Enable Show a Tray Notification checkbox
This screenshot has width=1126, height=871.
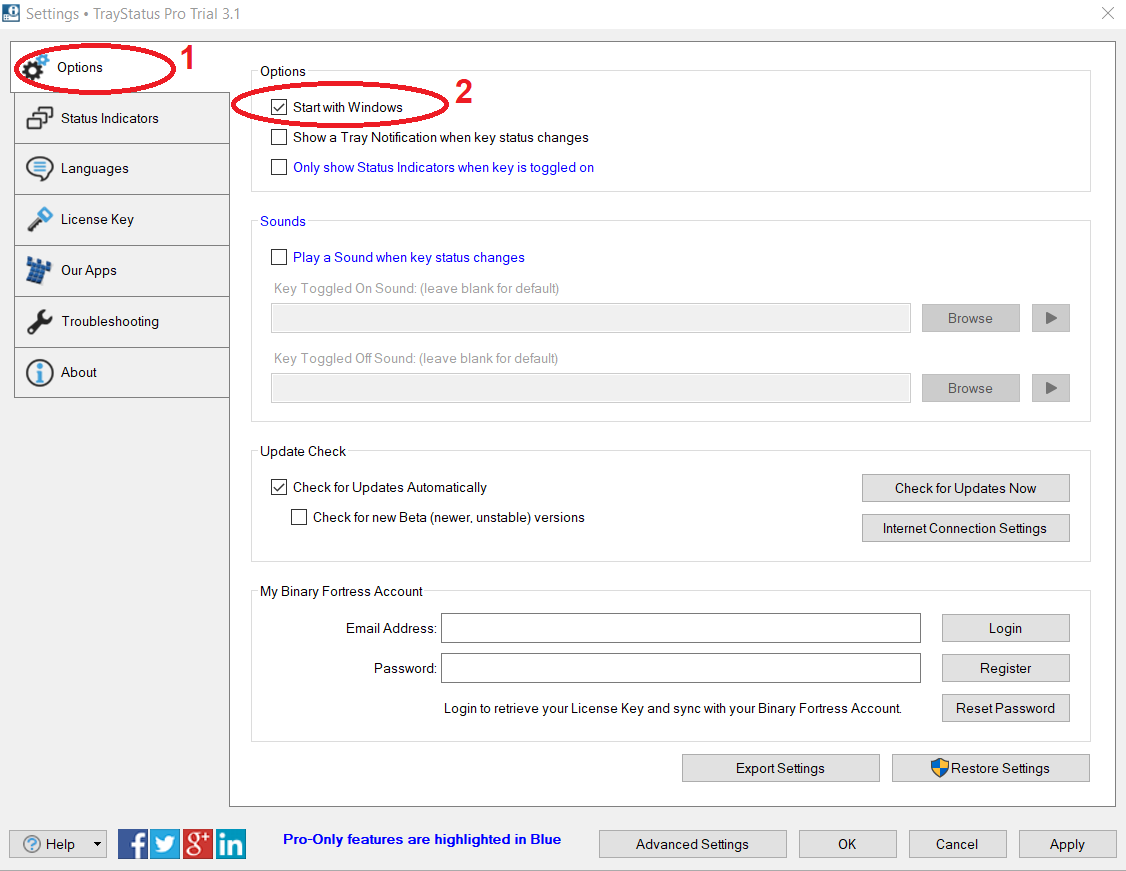279,137
